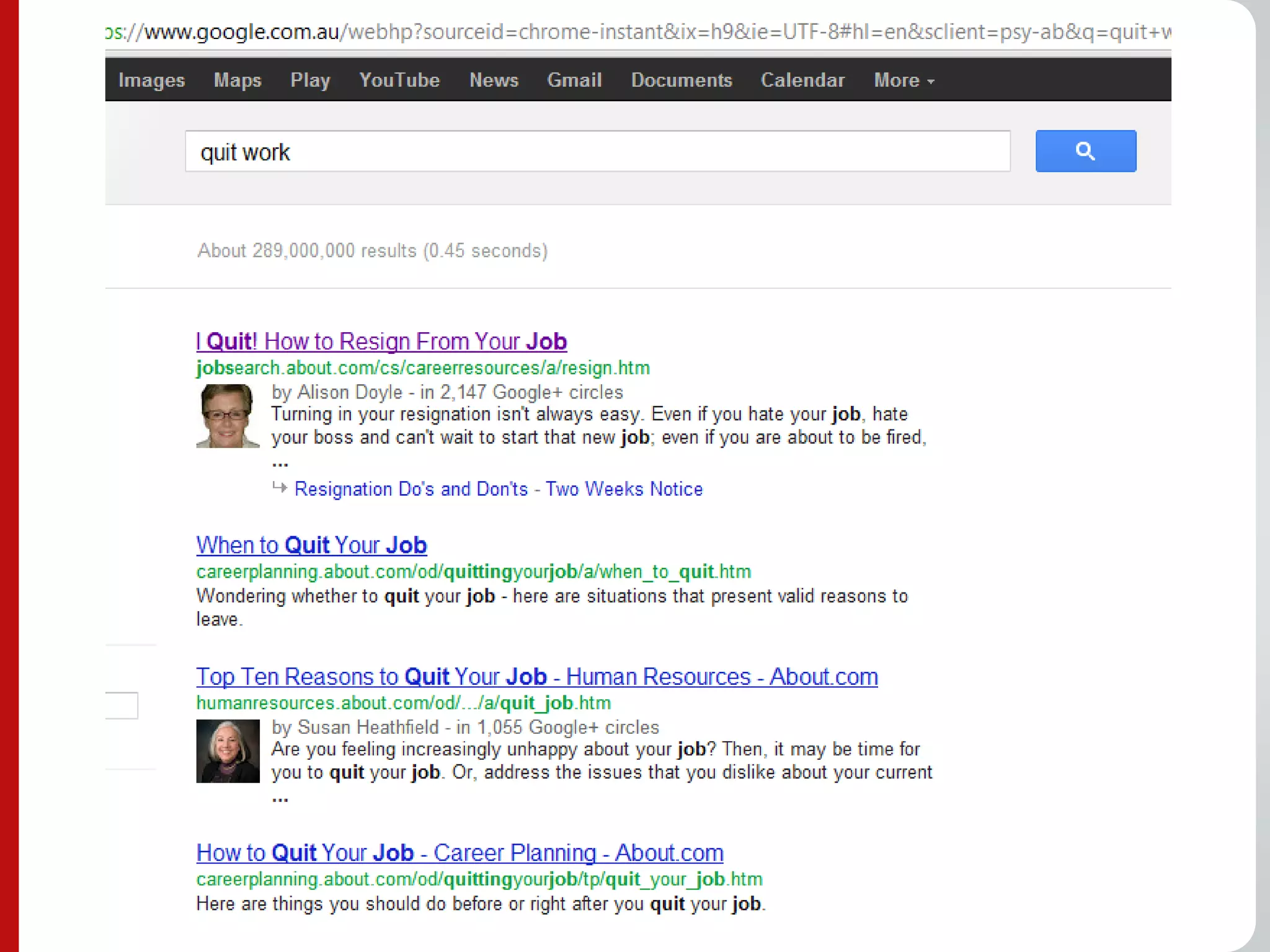Click in the 'quit work' search field
This screenshot has width=1270, height=952.
(597, 152)
